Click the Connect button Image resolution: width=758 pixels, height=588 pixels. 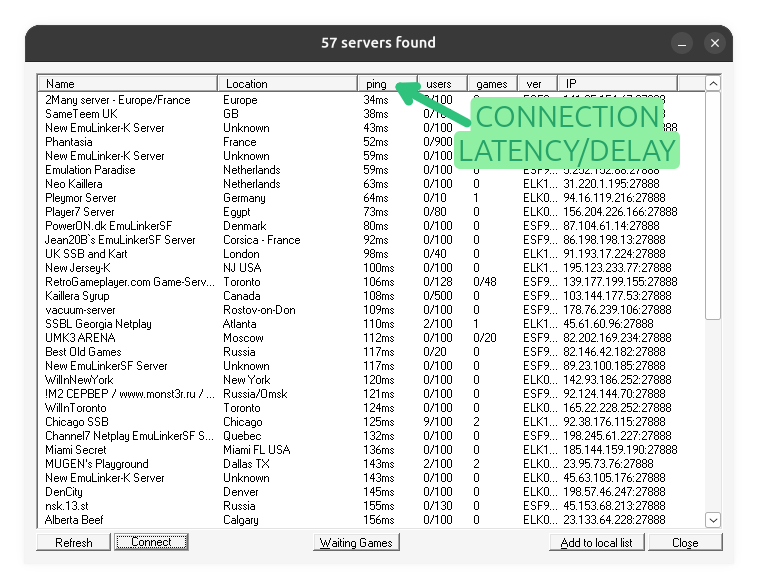tap(151, 542)
